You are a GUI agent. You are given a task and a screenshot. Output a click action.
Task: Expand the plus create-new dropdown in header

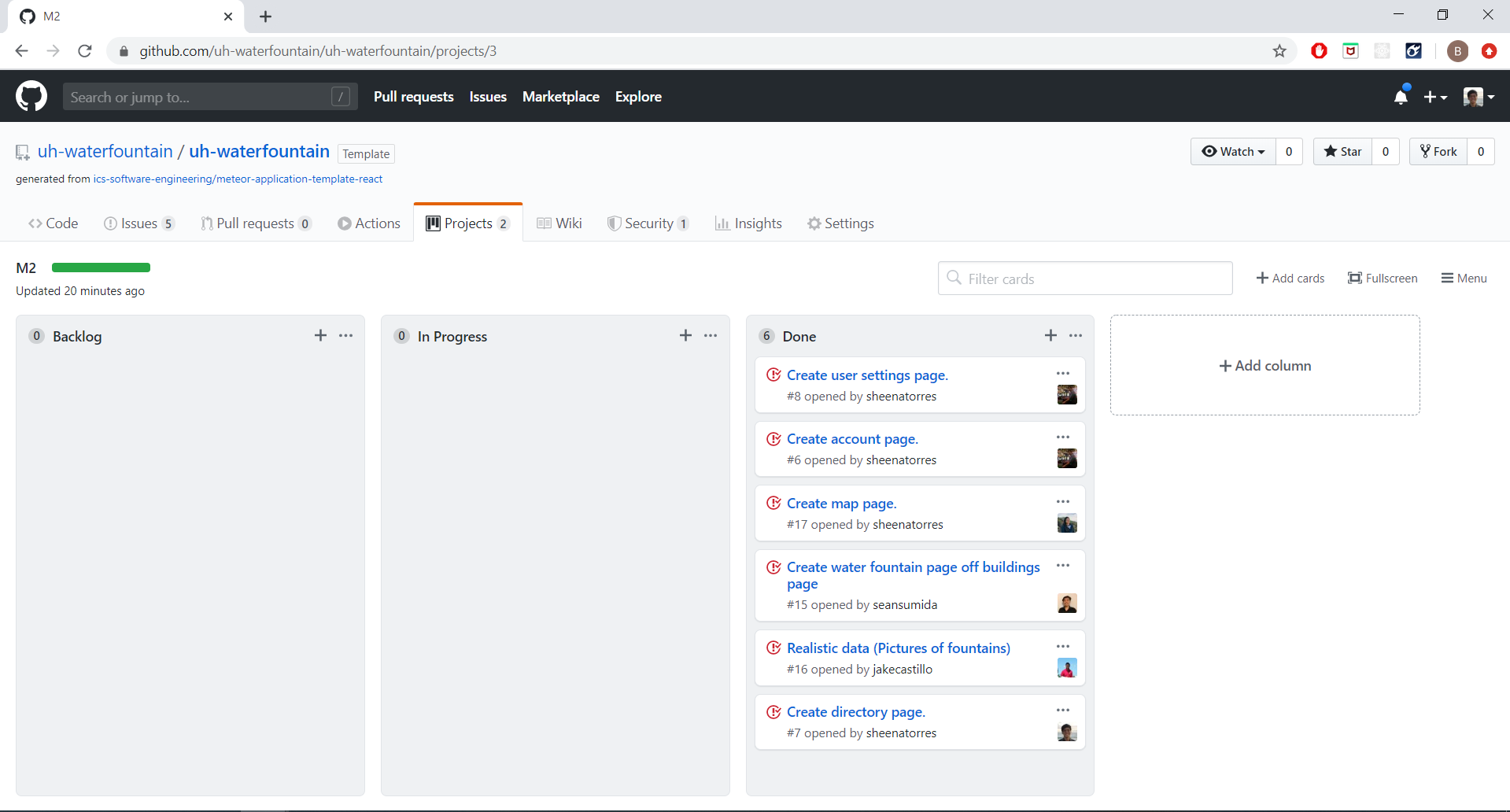(1435, 97)
